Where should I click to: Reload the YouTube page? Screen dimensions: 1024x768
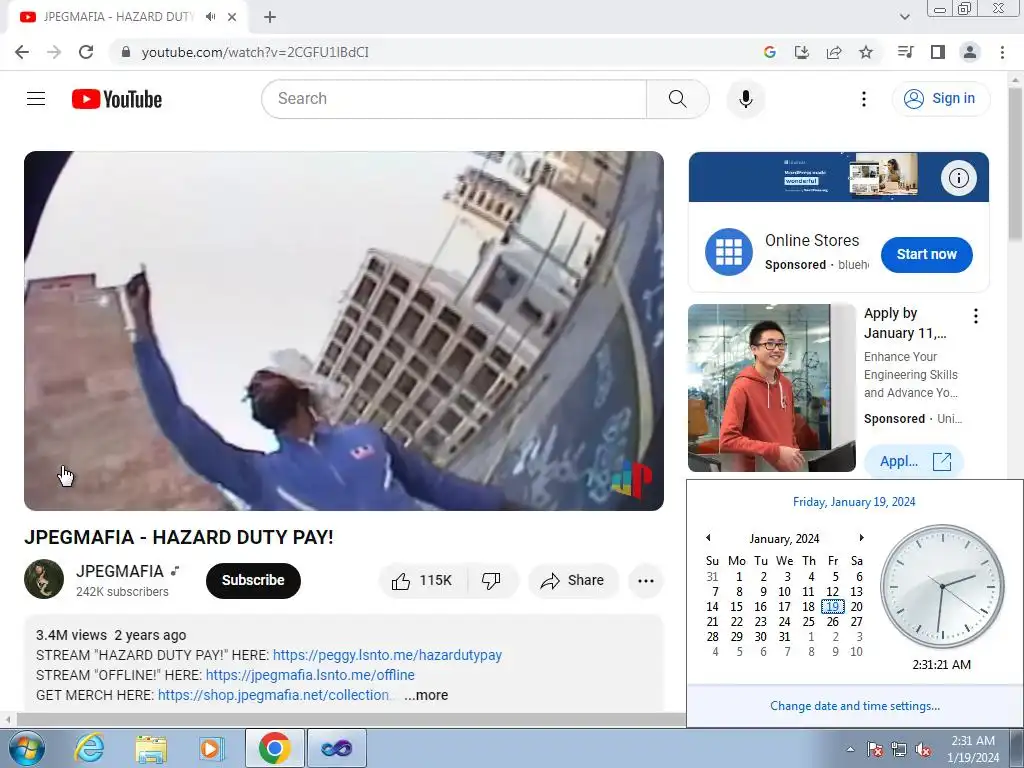pyautogui.click(x=86, y=52)
